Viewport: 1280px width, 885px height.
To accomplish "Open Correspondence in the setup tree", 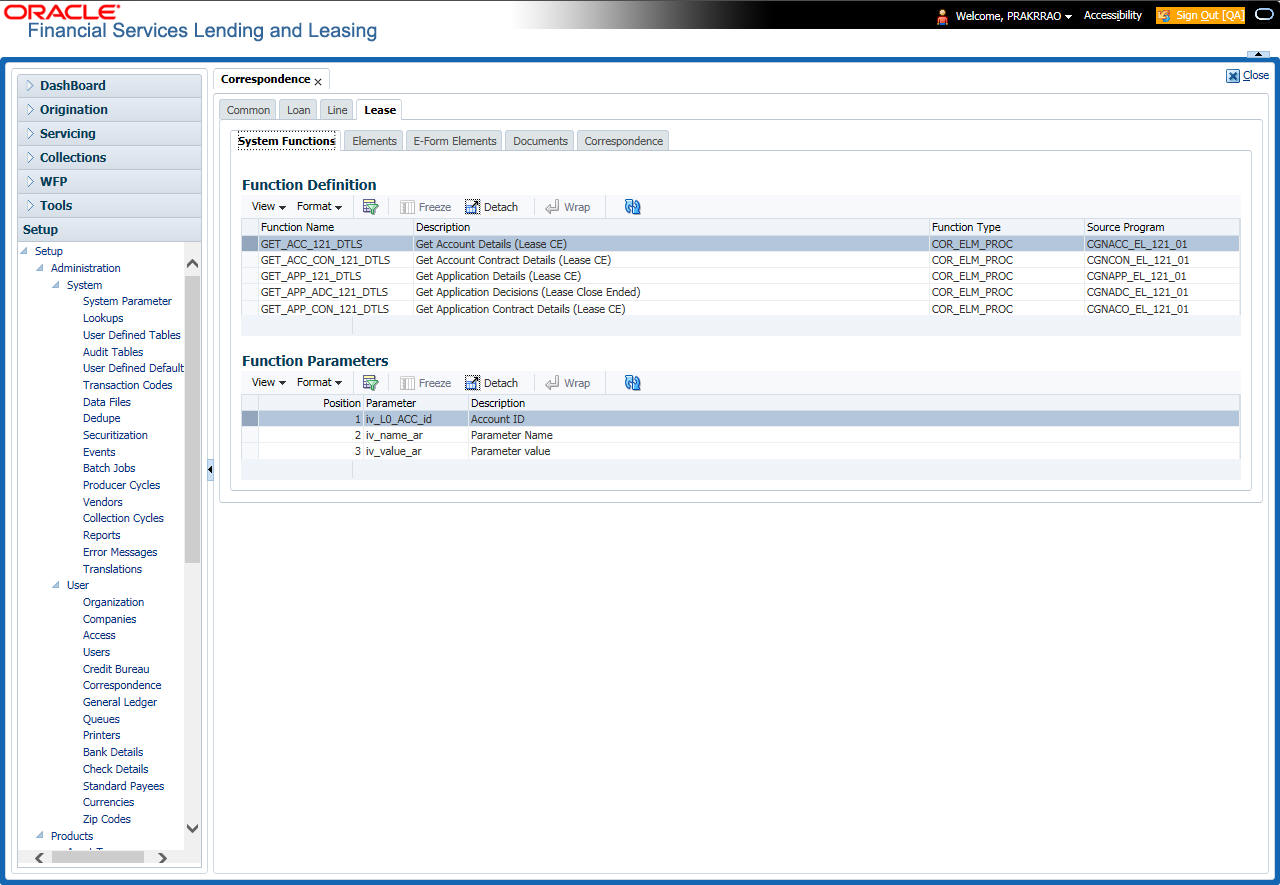I will click(x=122, y=685).
